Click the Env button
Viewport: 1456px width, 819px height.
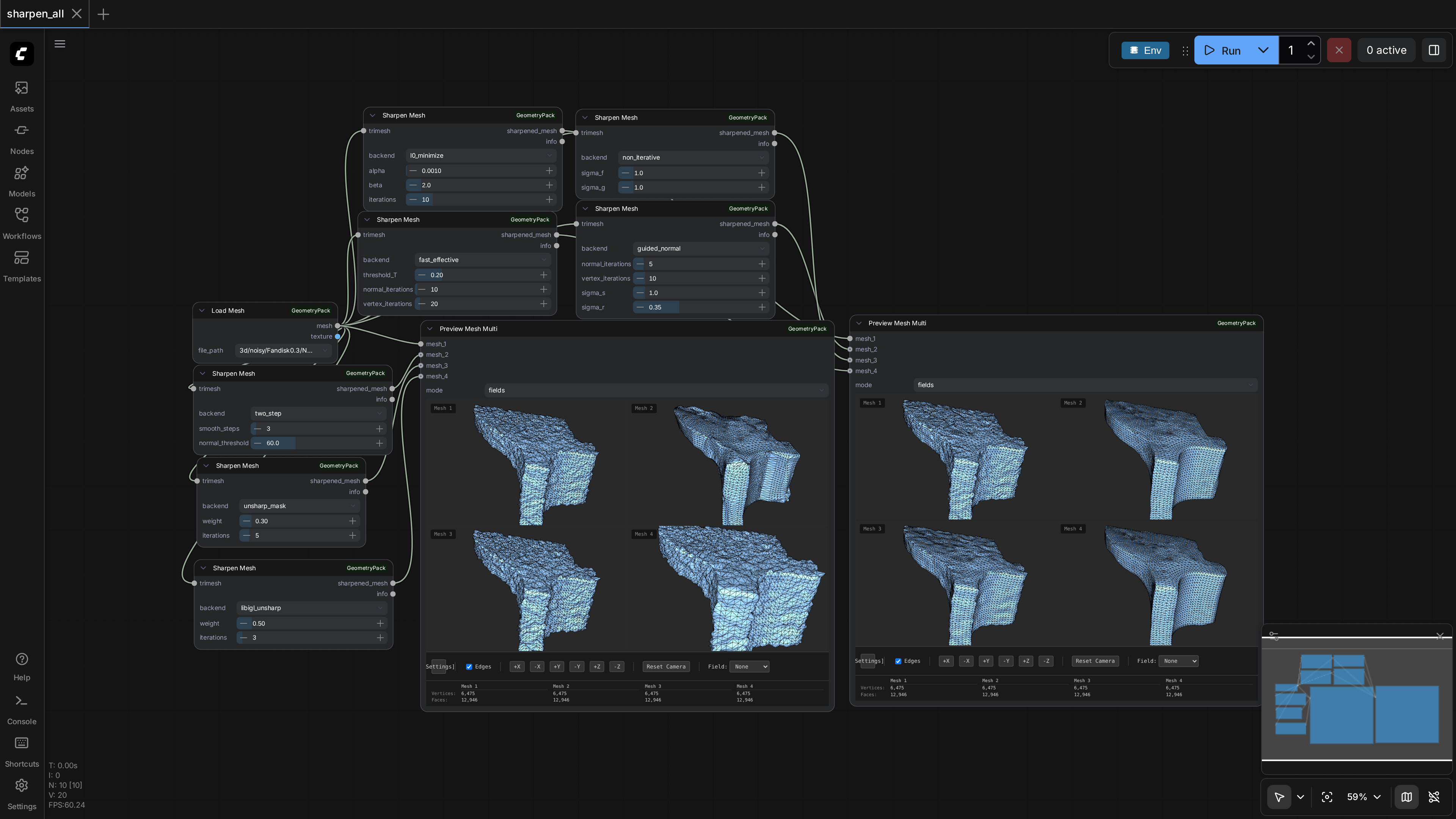pyautogui.click(x=1145, y=50)
